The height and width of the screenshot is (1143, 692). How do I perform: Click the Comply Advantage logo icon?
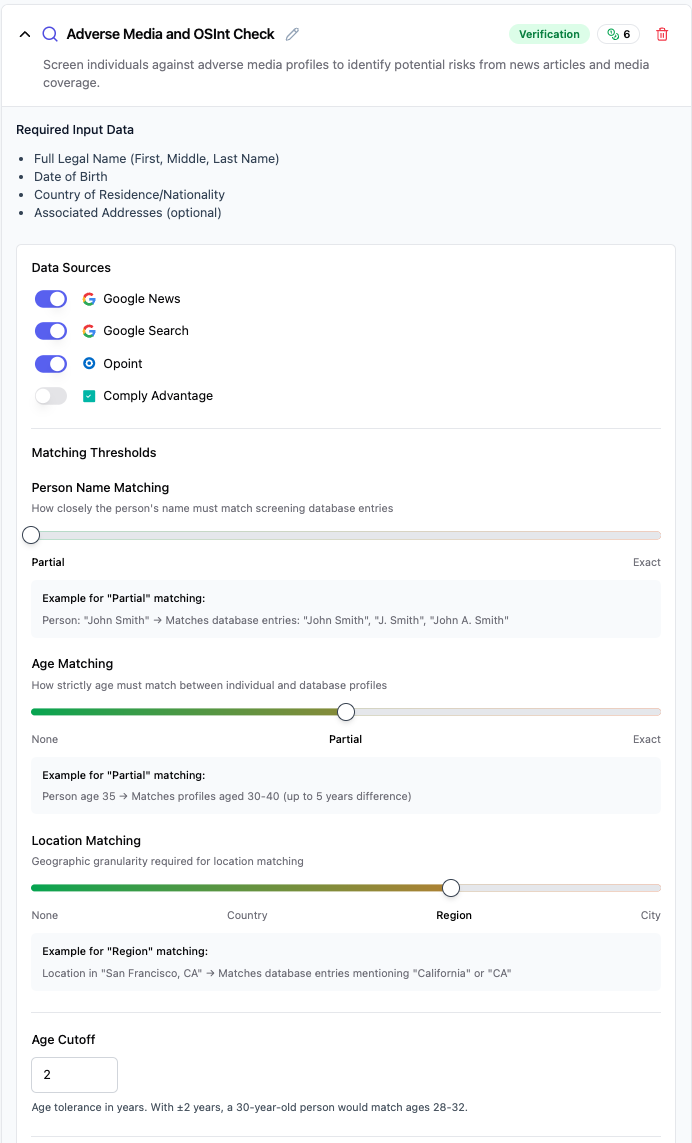[89, 396]
